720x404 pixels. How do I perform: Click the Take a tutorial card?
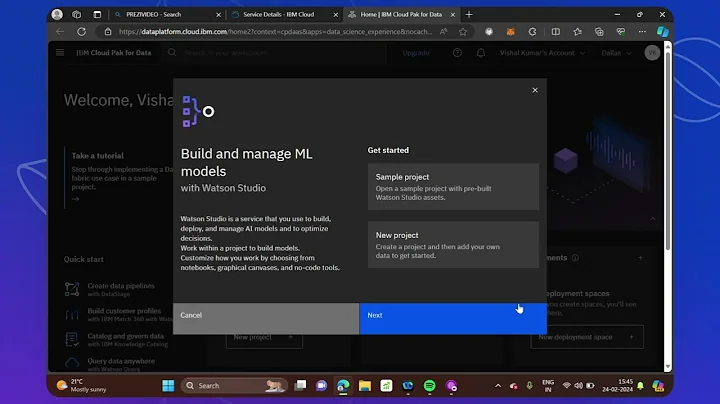(119, 177)
